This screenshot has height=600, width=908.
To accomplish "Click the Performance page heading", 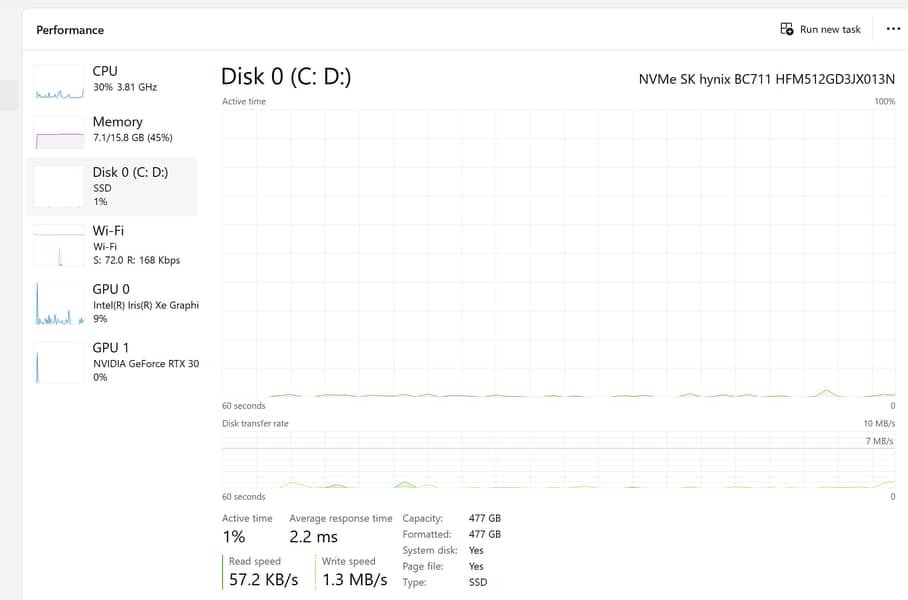I will tap(70, 30).
